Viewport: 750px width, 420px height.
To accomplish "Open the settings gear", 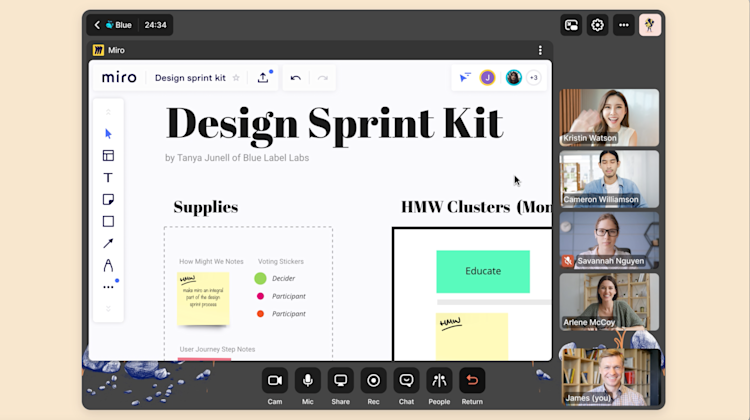I will [597, 25].
